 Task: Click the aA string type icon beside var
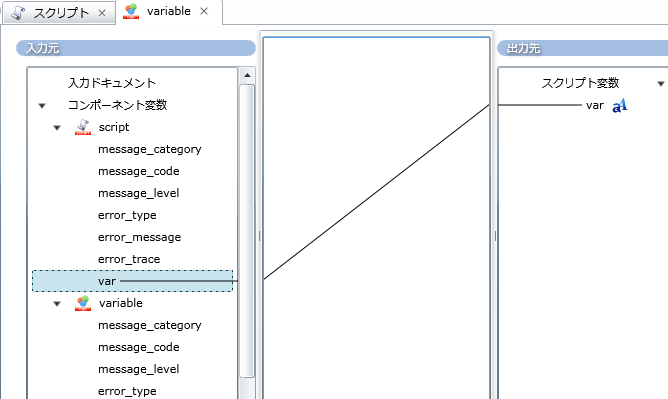click(619, 105)
